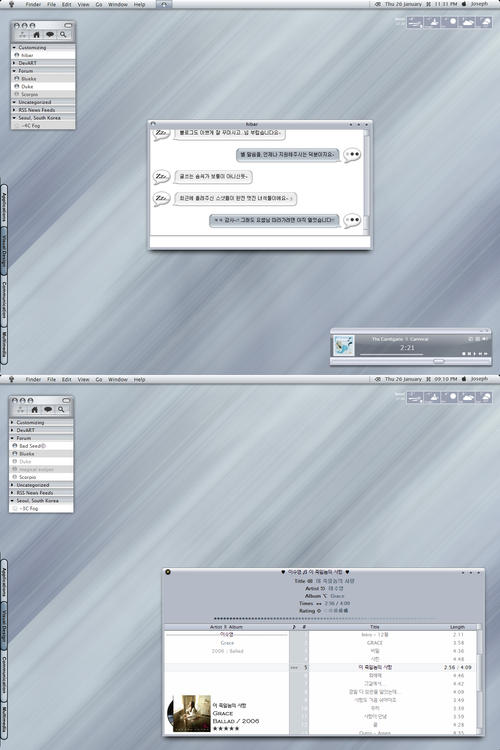The image size is (500, 750).
Task: Click the Thu 26 January date on 09:10 PM menu bar
Action: tap(403, 379)
